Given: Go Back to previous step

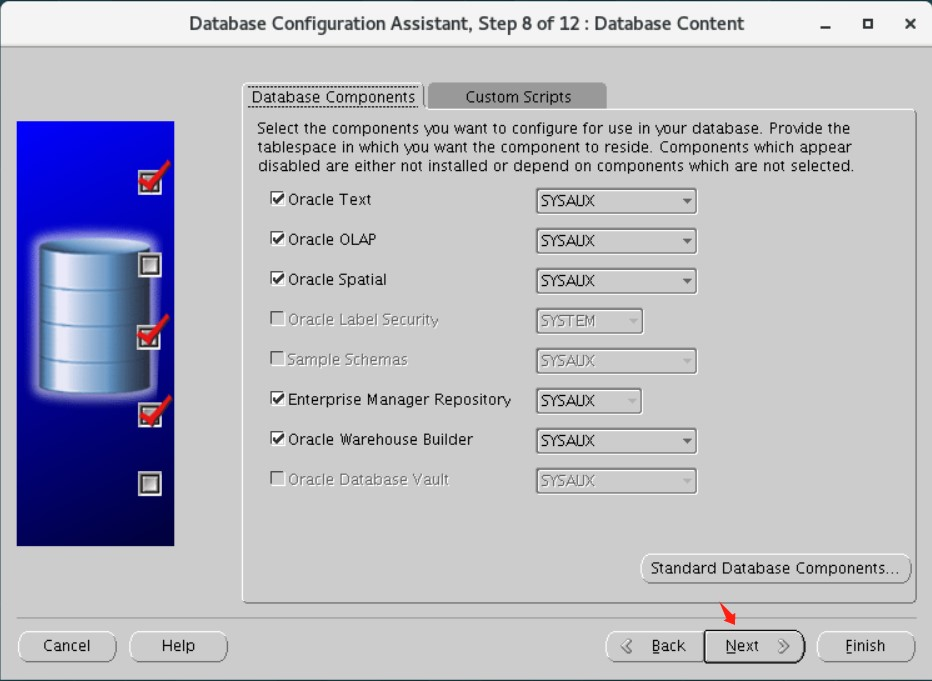Looking at the screenshot, I should coord(655,646).
